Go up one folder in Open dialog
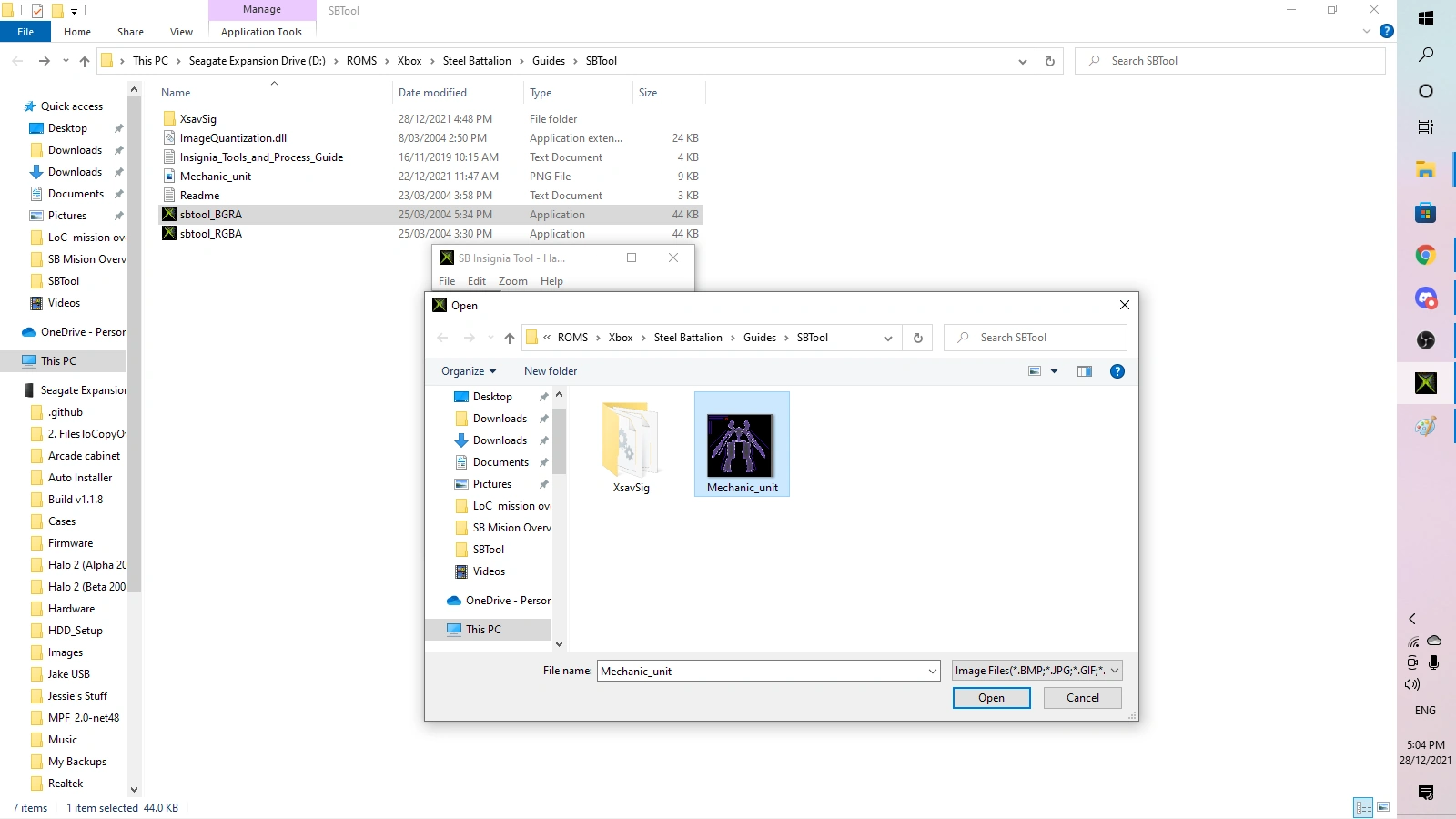This screenshot has height=819, width=1456. [510, 338]
